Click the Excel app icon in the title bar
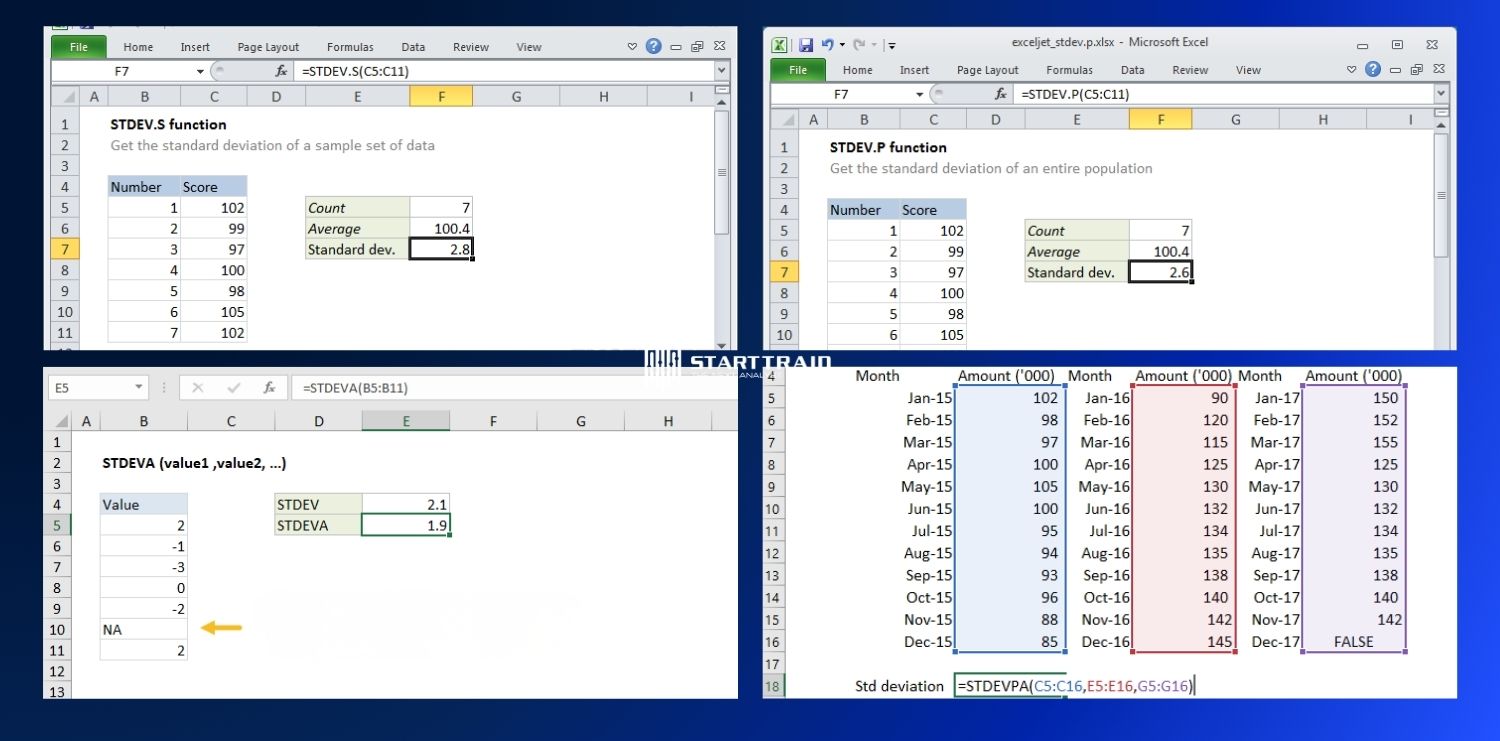This screenshot has width=1500, height=741. click(x=779, y=44)
